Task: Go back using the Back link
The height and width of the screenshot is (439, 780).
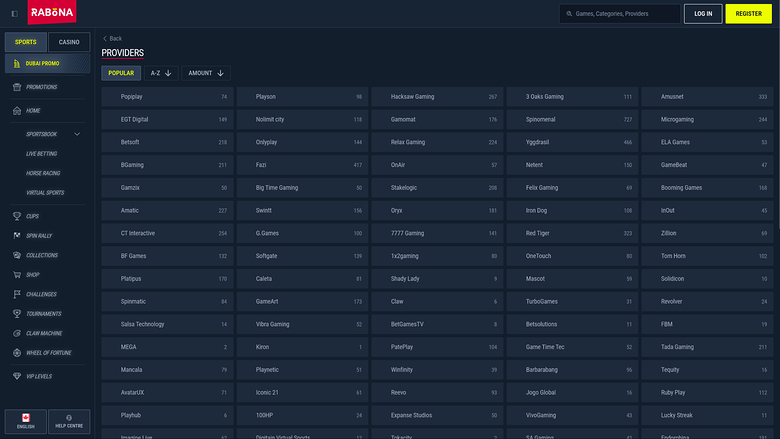Action: pyautogui.click(x=112, y=38)
